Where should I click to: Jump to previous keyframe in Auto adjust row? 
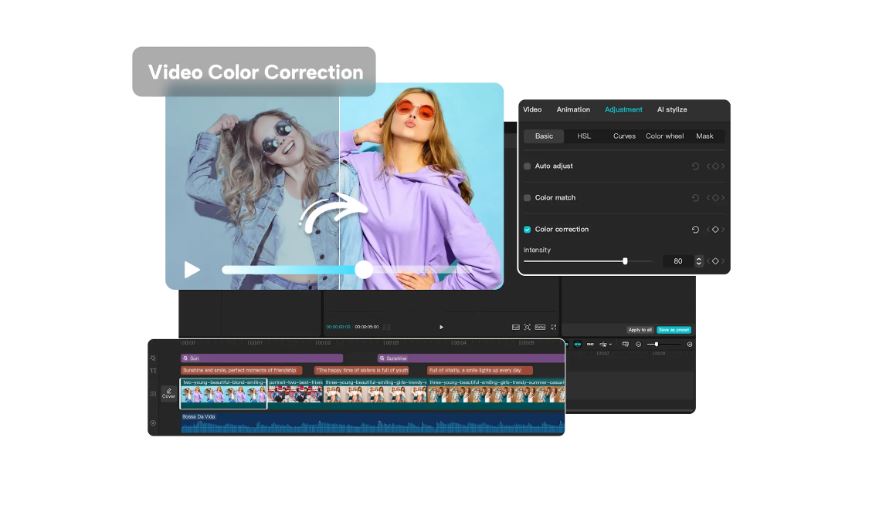pos(708,166)
